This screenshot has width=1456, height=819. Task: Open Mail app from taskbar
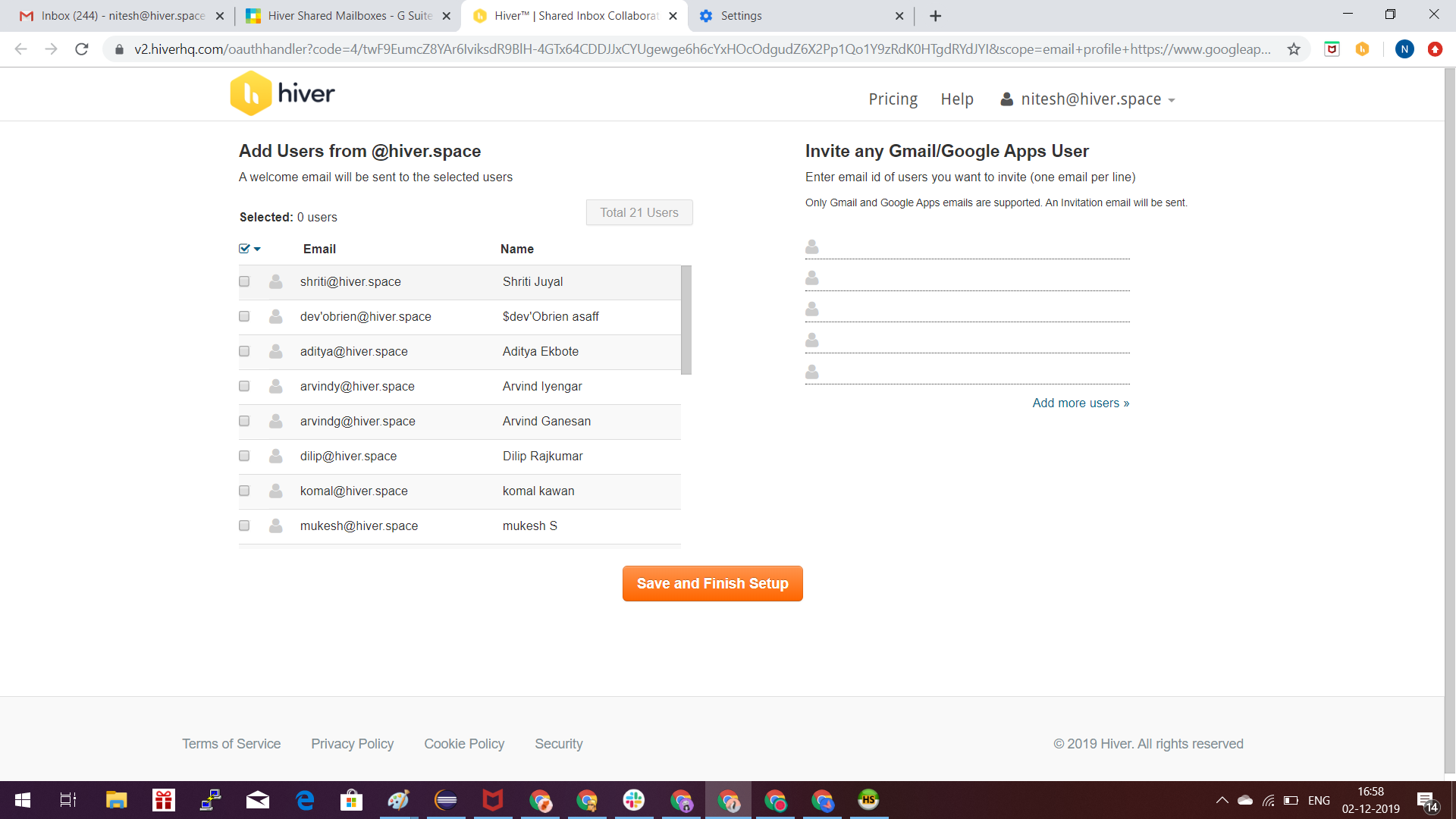(x=258, y=800)
